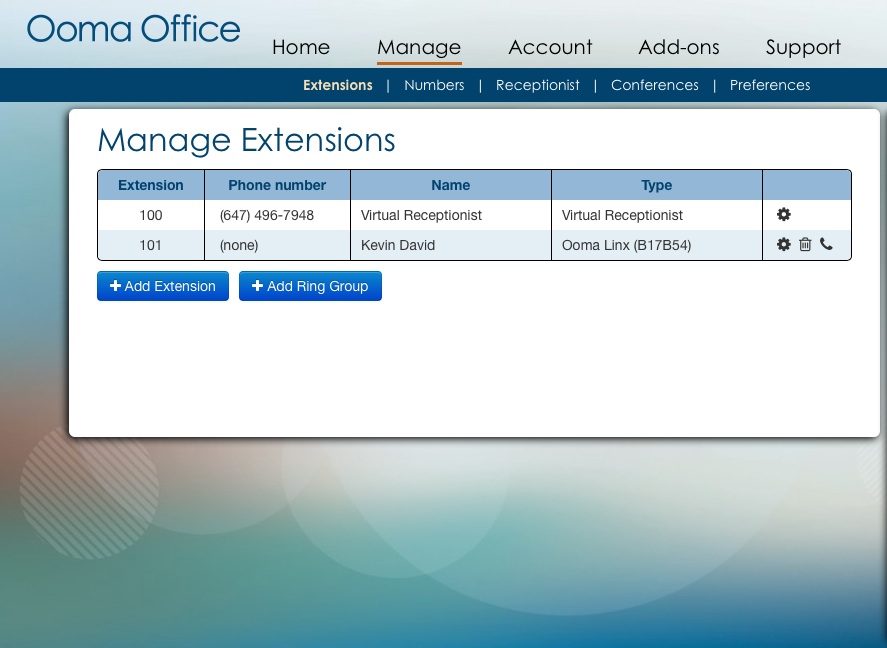This screenshot has width=887, height=648.
Task: Click the Ooma Linx (B17B54) type cell
Action: [x=657, y=245]
